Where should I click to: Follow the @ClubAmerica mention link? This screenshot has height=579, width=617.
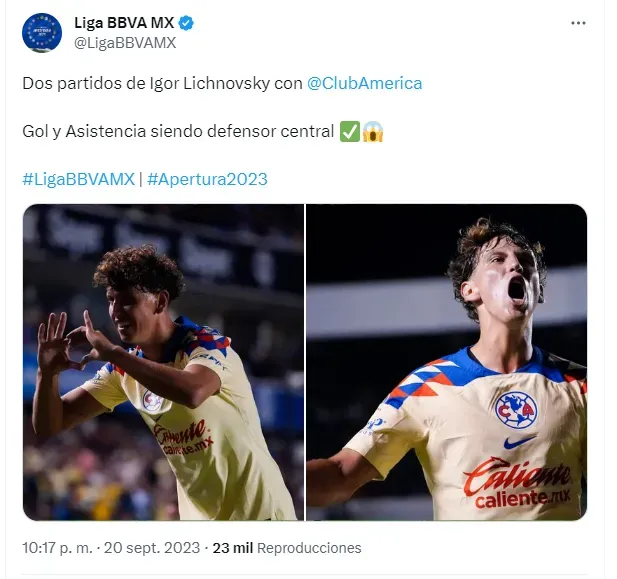point(364,83)
